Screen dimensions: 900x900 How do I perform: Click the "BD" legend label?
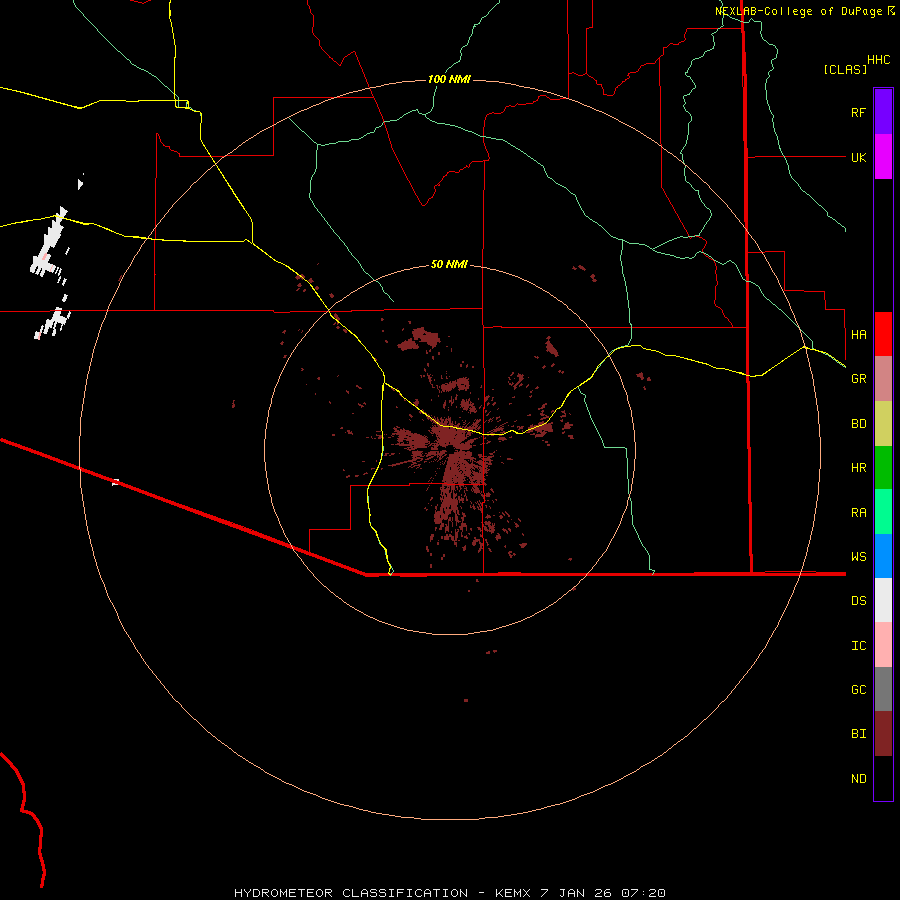click(858, 424)
